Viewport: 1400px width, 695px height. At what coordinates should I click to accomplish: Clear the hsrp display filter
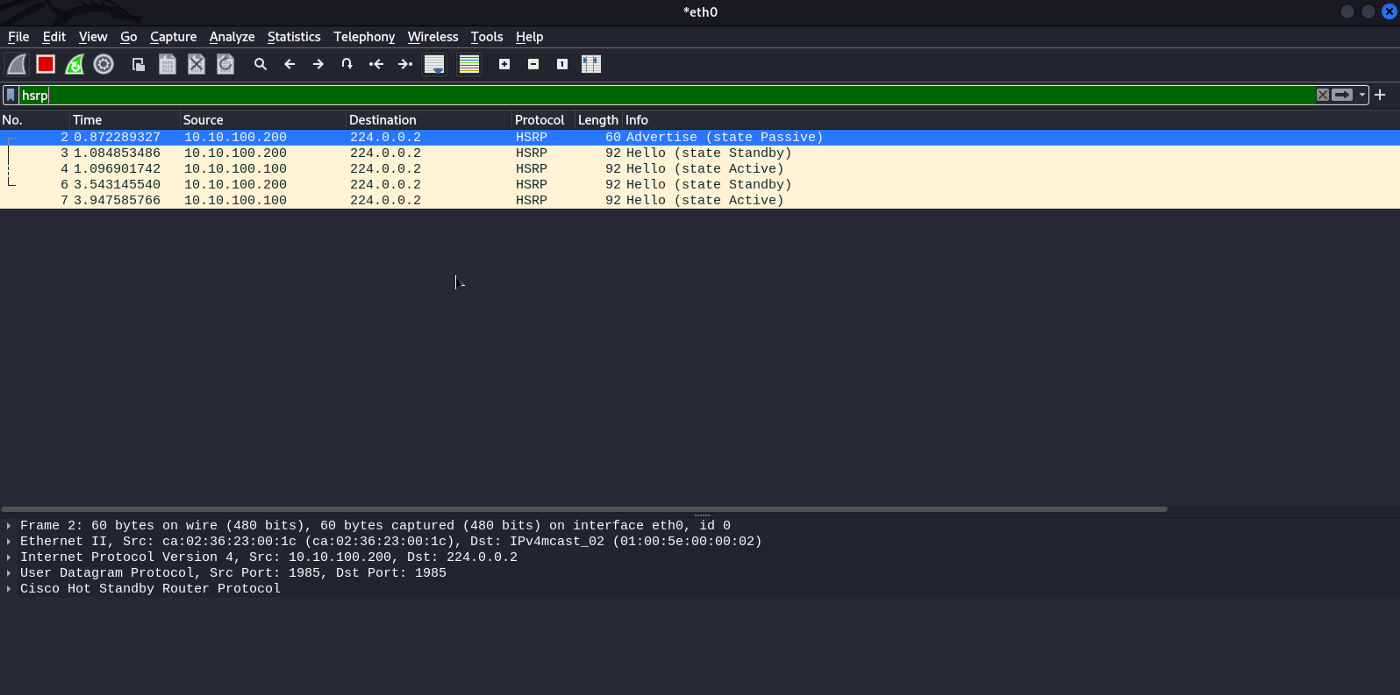tap(1322, 95)
